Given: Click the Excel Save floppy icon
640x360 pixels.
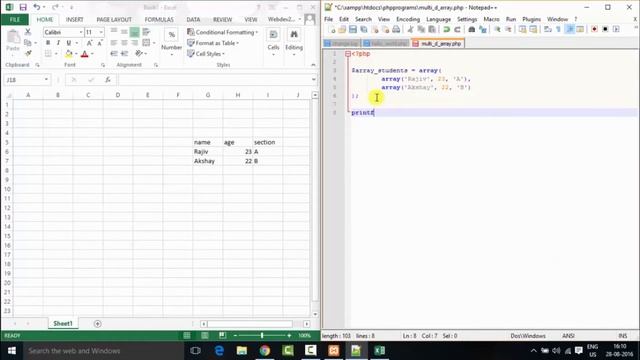Looking at the screenshot, I should (23, 7).
